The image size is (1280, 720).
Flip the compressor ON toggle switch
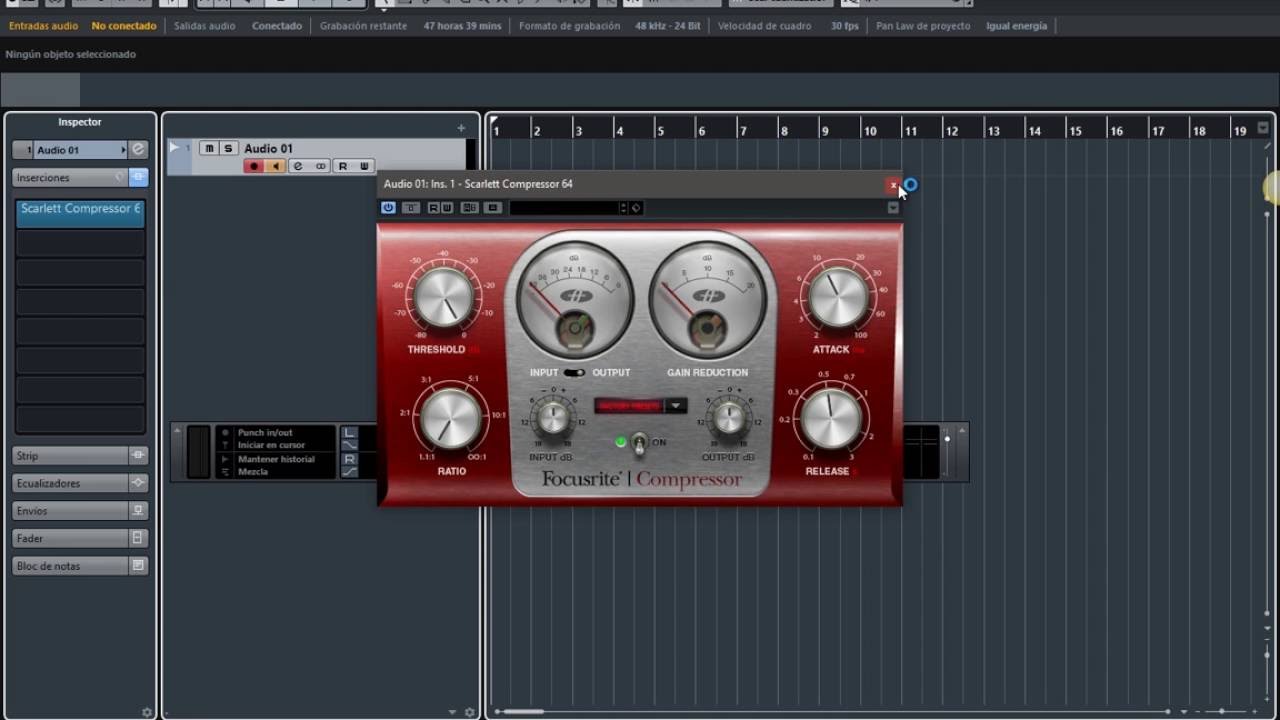pos(638,443)
